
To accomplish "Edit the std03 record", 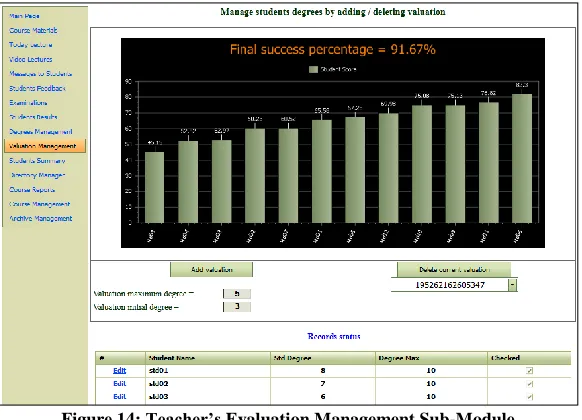I will [x=120, y=397].
